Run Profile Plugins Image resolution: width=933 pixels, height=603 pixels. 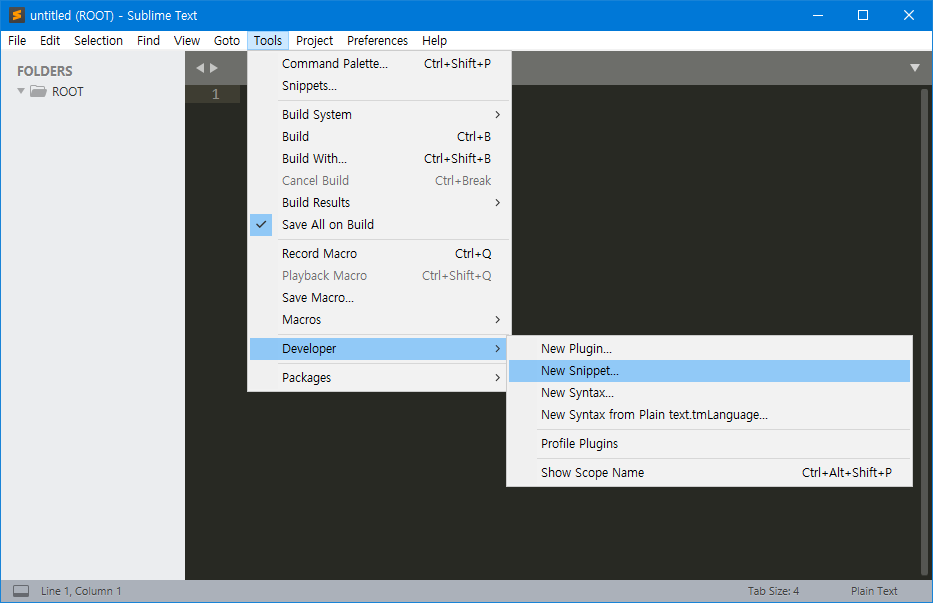(709, 443)
